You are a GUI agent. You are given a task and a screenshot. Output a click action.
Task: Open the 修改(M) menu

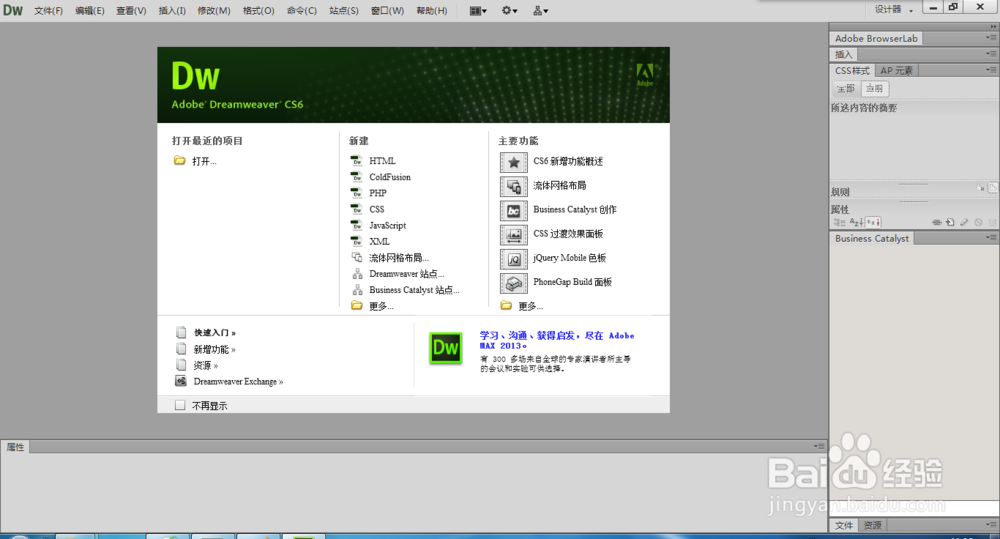(214, 11)
